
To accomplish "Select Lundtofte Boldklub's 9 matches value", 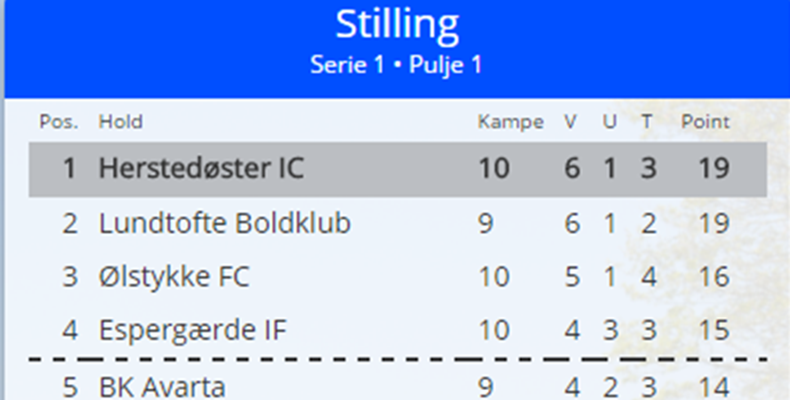I will [x=485, y=223].
